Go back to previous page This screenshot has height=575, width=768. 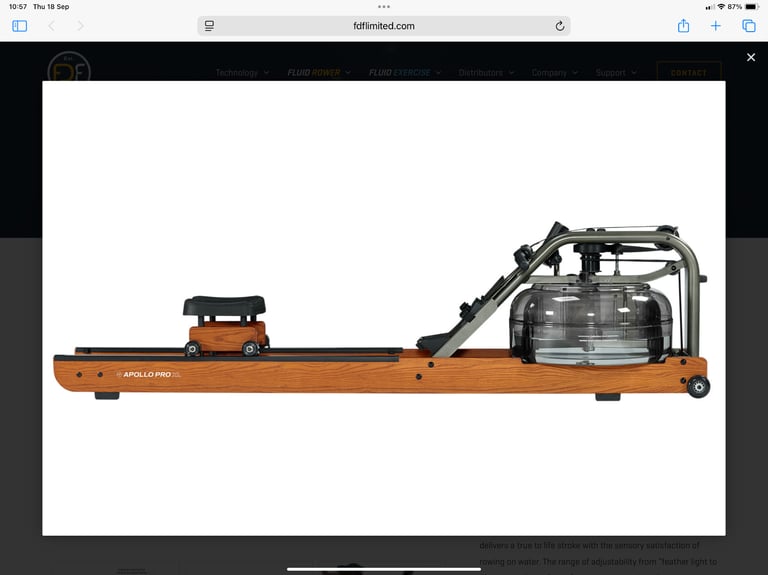coord(51,26)
